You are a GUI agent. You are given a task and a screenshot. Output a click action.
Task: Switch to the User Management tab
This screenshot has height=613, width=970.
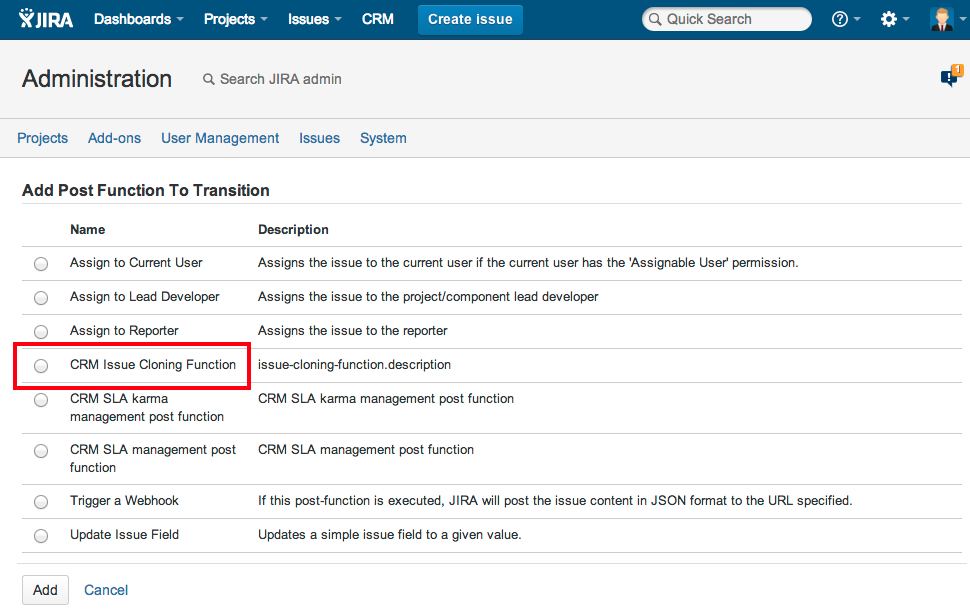coord(220,138)
